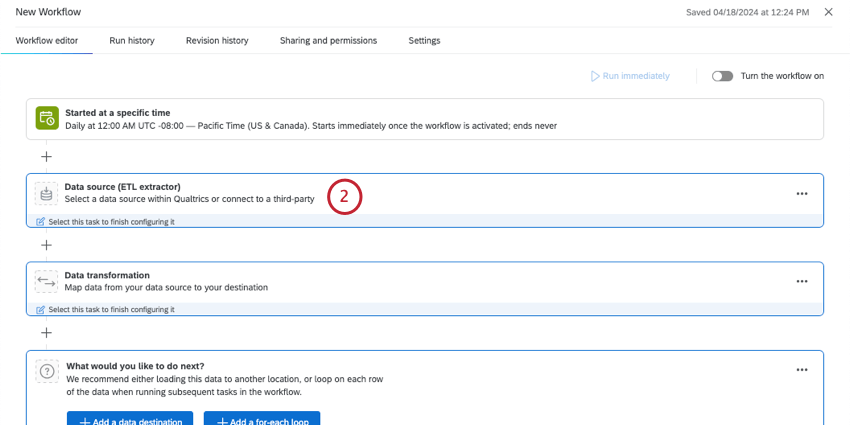Click the Data transformation arrows icon

coord(47,282)
